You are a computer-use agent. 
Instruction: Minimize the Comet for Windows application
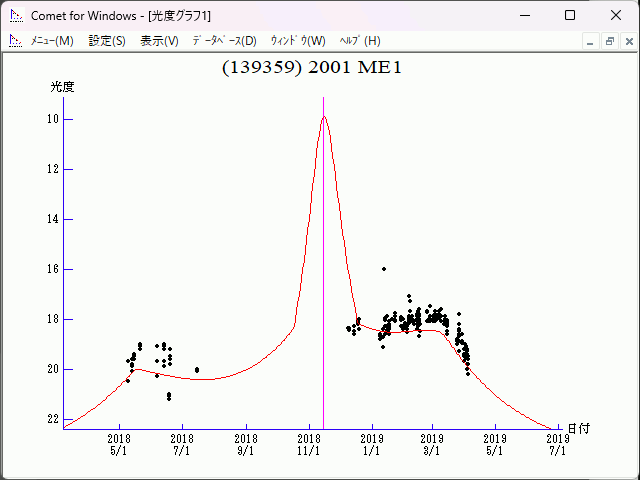coord(524,15)
